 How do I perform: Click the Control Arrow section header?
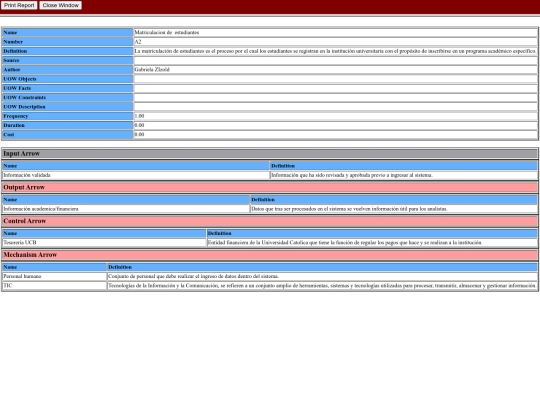[x=270, y=221]
